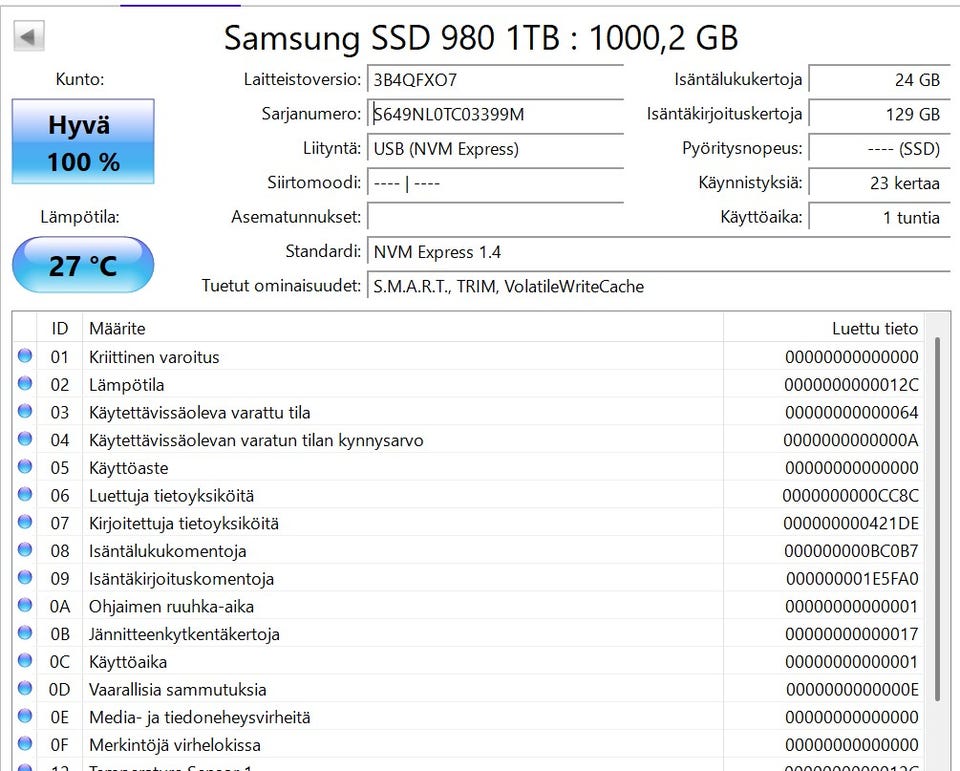Click the blue status orb for Lämpötila row

pos(24,385)
